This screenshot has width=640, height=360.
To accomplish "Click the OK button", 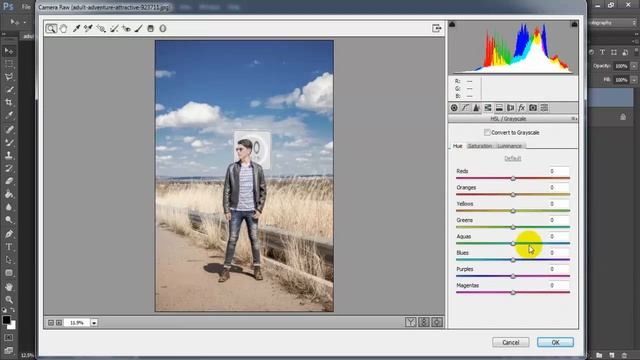I will 555,342.
